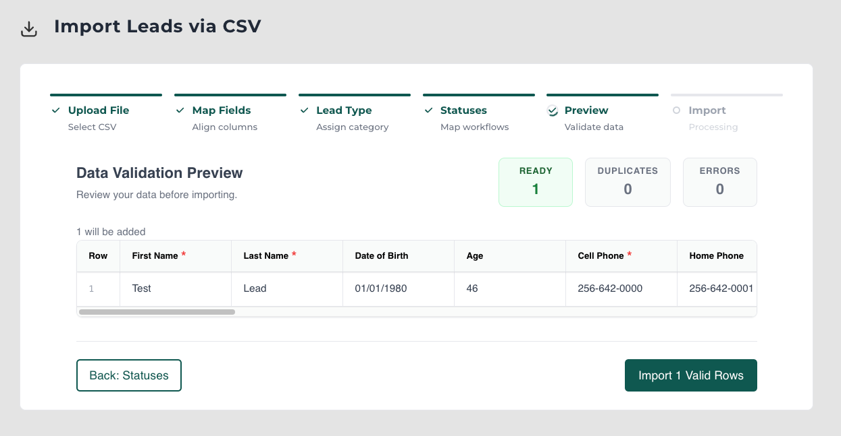Click the 'Validate data' step subtitle

tap(594, 127)
